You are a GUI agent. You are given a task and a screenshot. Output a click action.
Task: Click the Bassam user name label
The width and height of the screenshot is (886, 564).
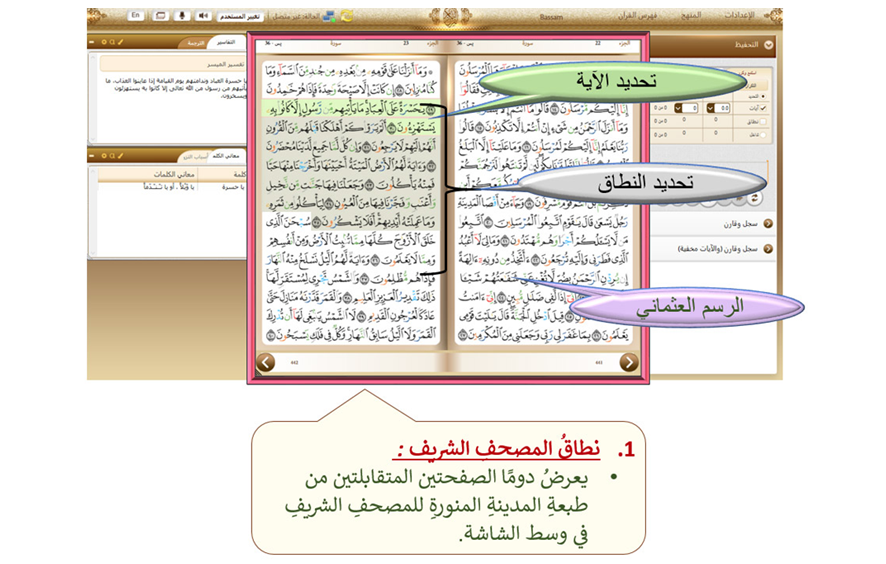[x=551, y=17]
